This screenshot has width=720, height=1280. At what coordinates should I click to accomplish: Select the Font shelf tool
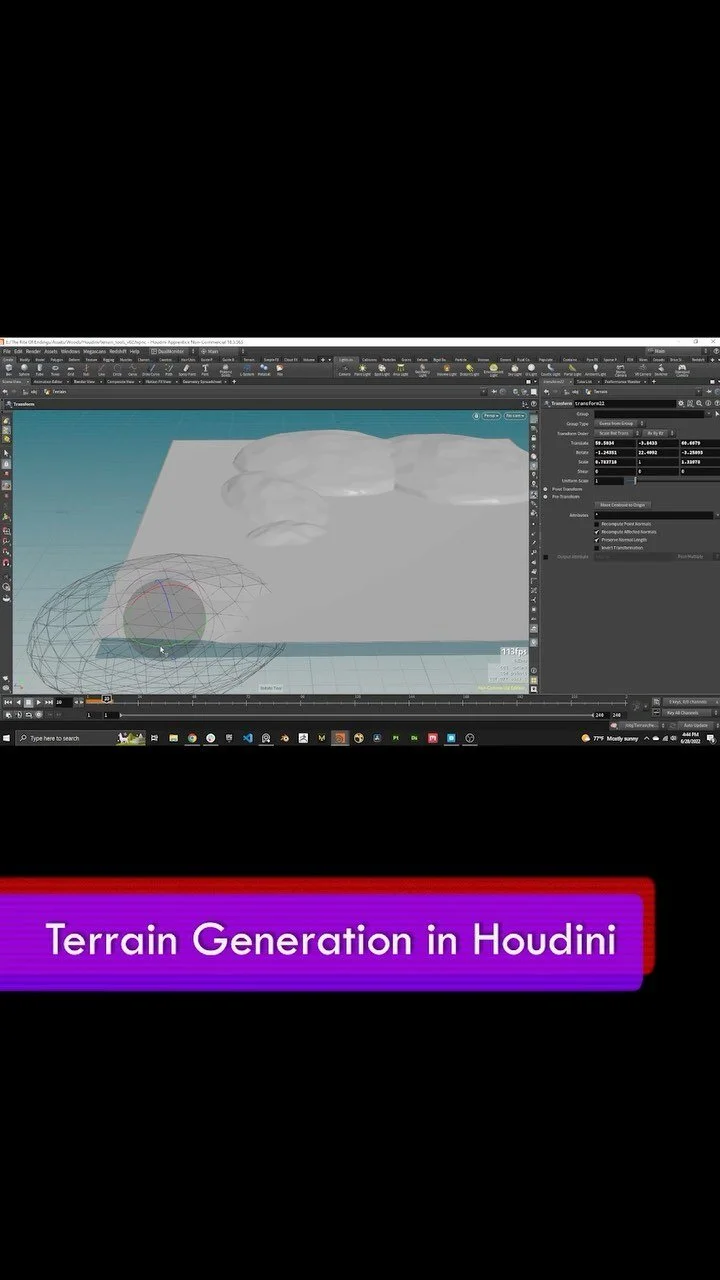pos(205,370)
